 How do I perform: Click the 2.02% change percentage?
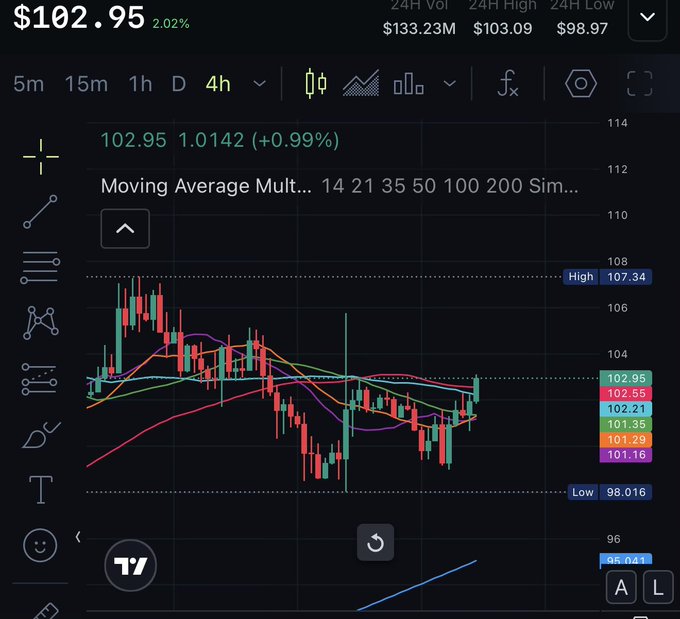(171, 23)
